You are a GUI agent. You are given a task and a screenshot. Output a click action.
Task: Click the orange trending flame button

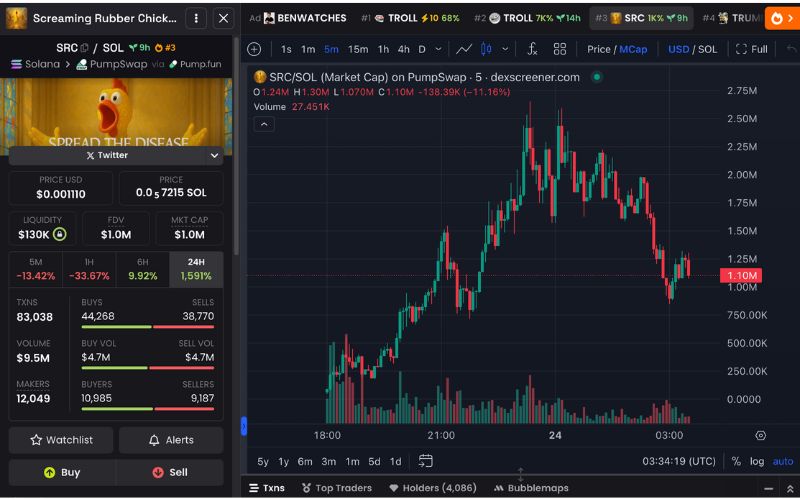(x=781, y=18)
